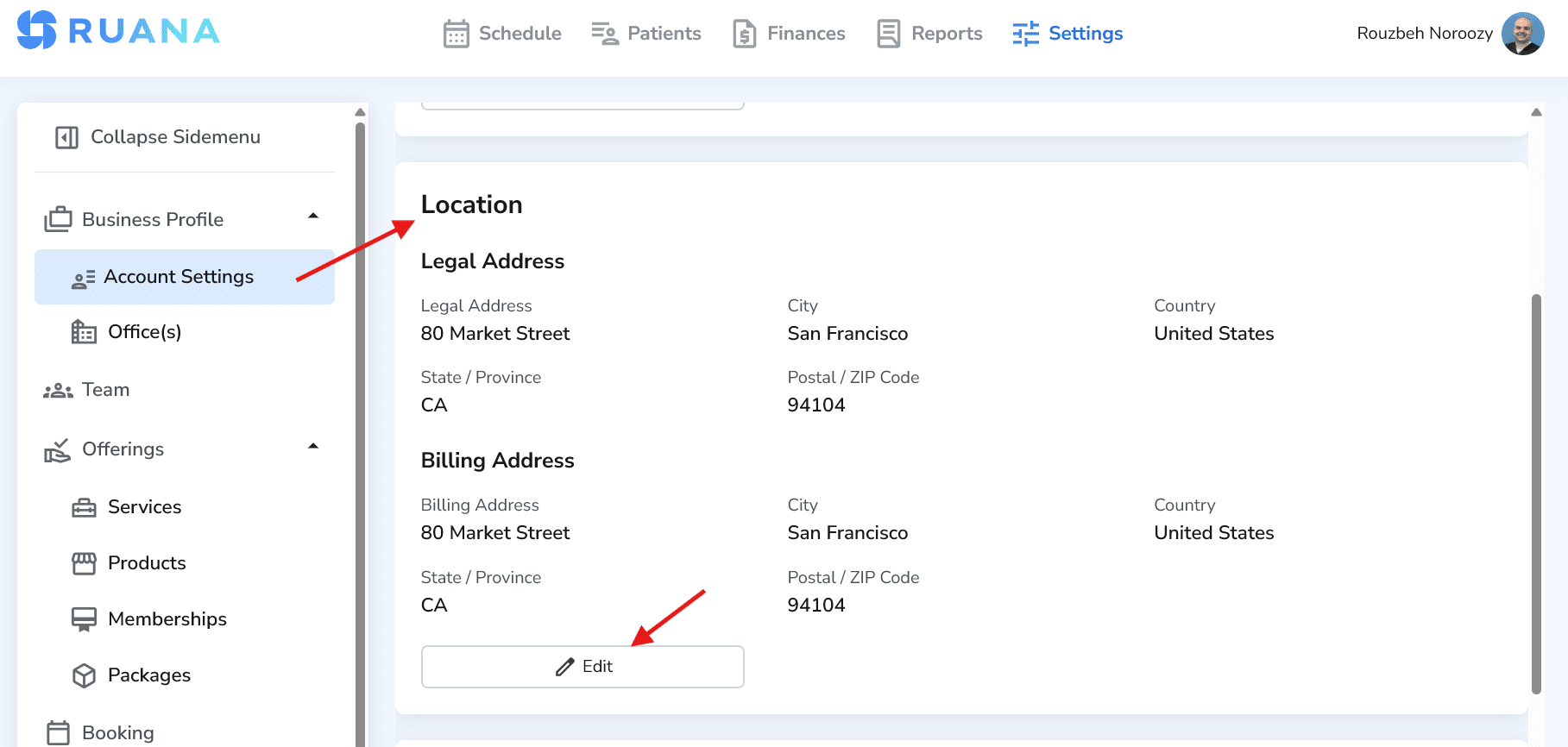
Task: Collapse the Business Profile section arrow
Action: tap(313, 216)
